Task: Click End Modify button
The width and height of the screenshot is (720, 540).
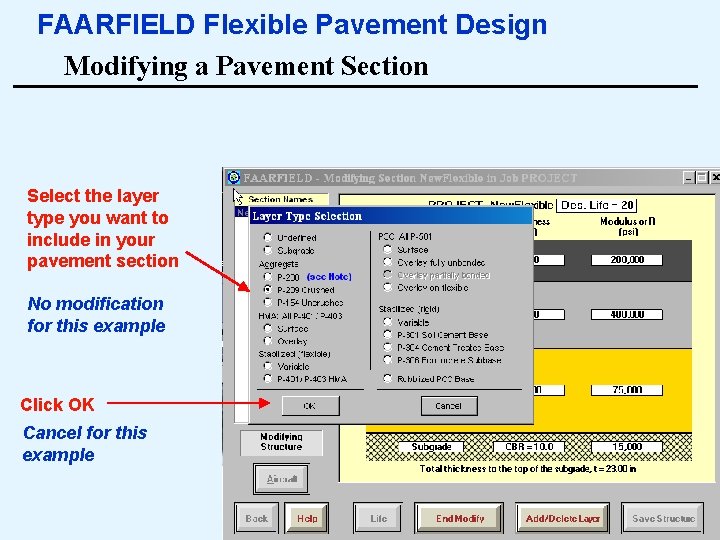Action: tap(459, 518)
